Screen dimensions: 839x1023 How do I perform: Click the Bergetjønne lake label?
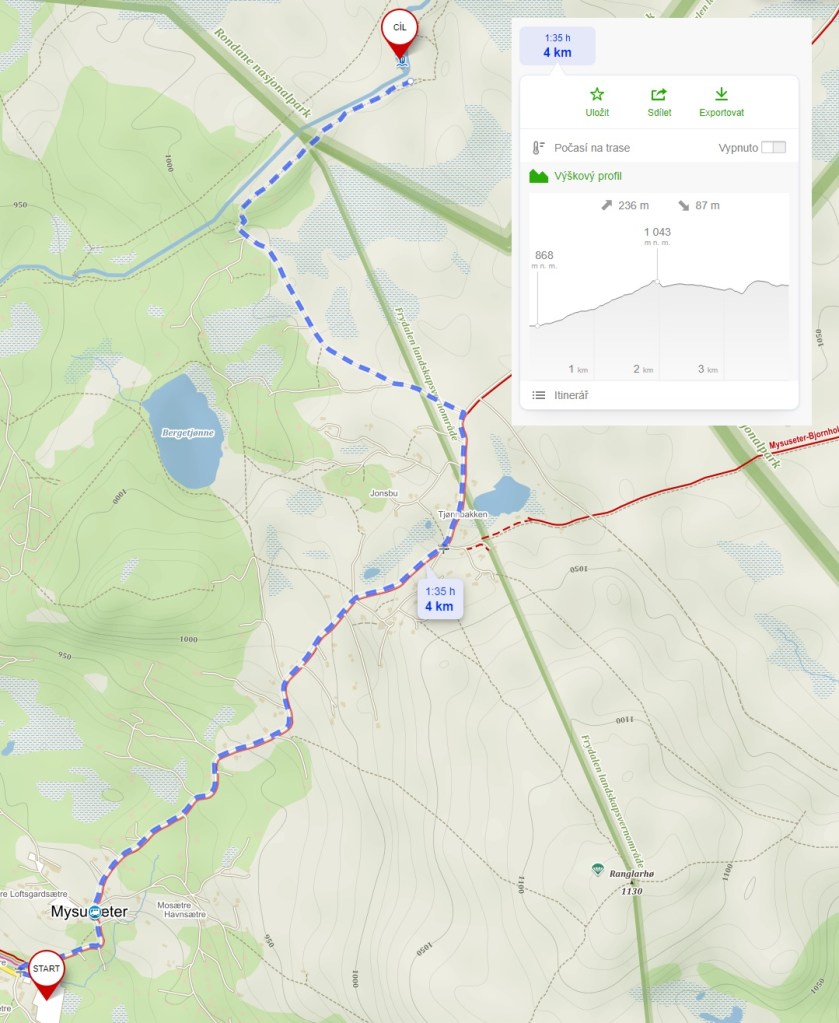point(187,433)
